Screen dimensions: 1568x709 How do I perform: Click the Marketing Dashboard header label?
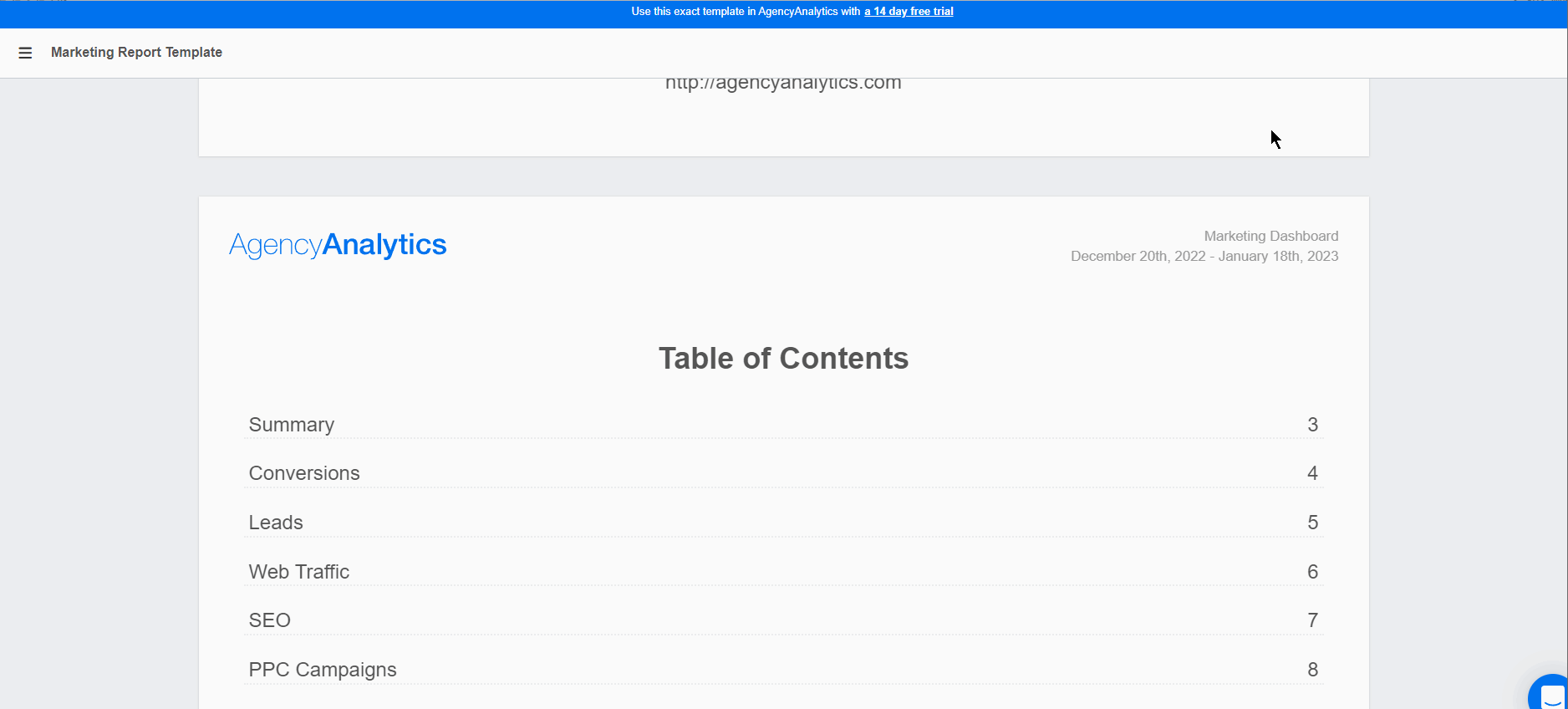[x=1271, y=236]
